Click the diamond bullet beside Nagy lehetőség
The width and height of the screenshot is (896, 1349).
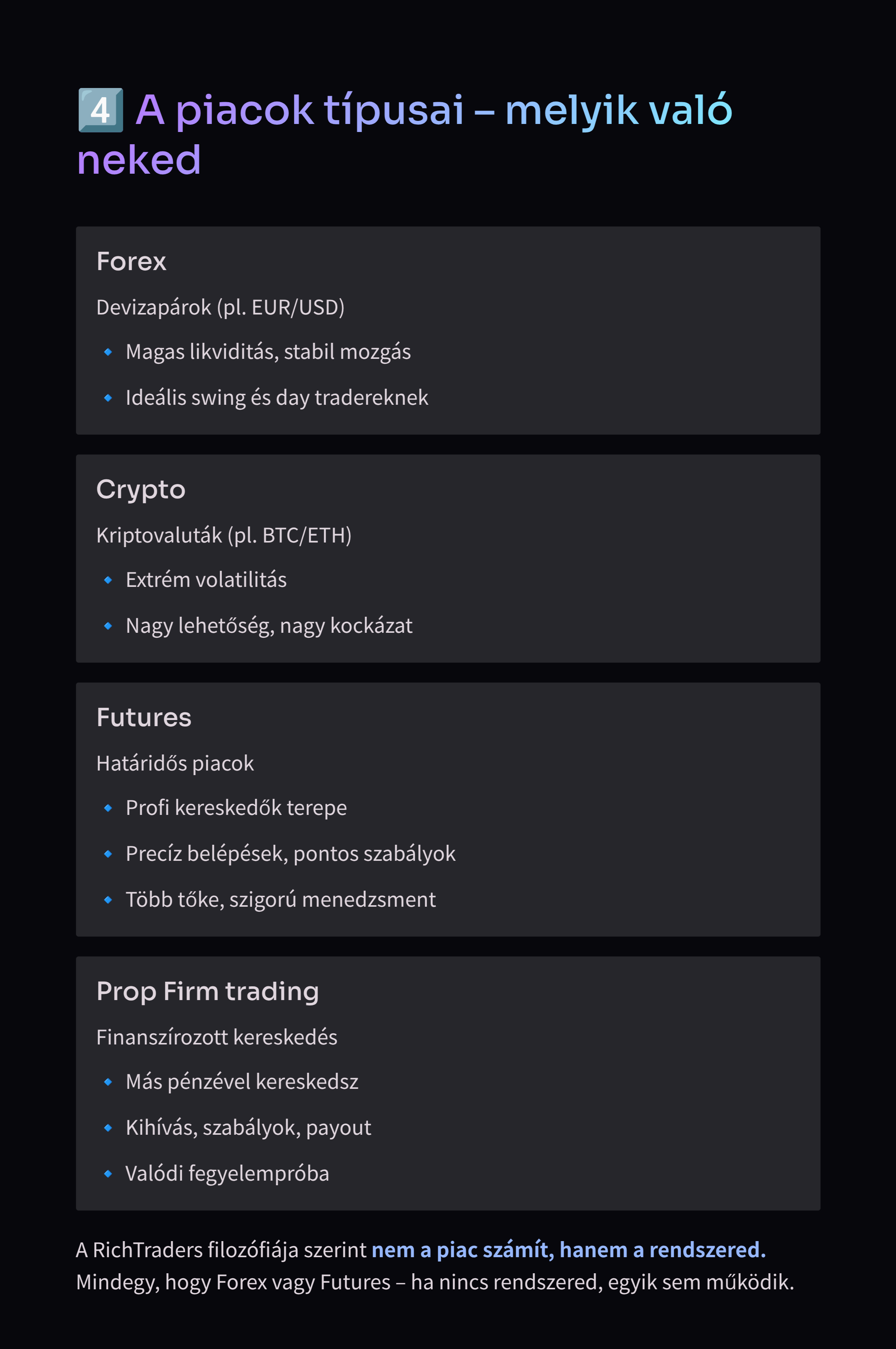(x=108, y=626)
